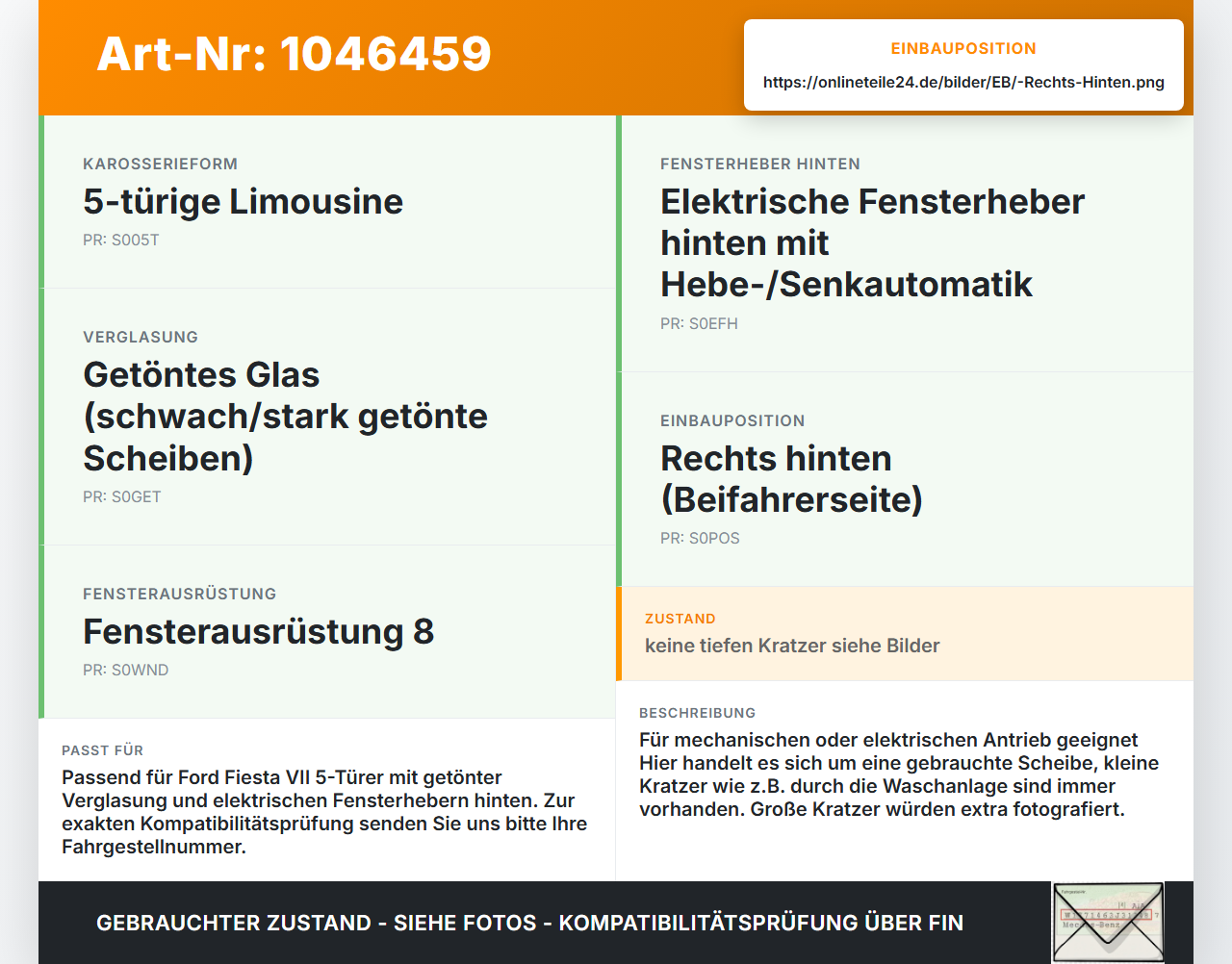Image resolution: width=1232 pixels, height=964 pixels.
Task: Select the Elektrische Fensterheber hinten heading
Action: 872,243
